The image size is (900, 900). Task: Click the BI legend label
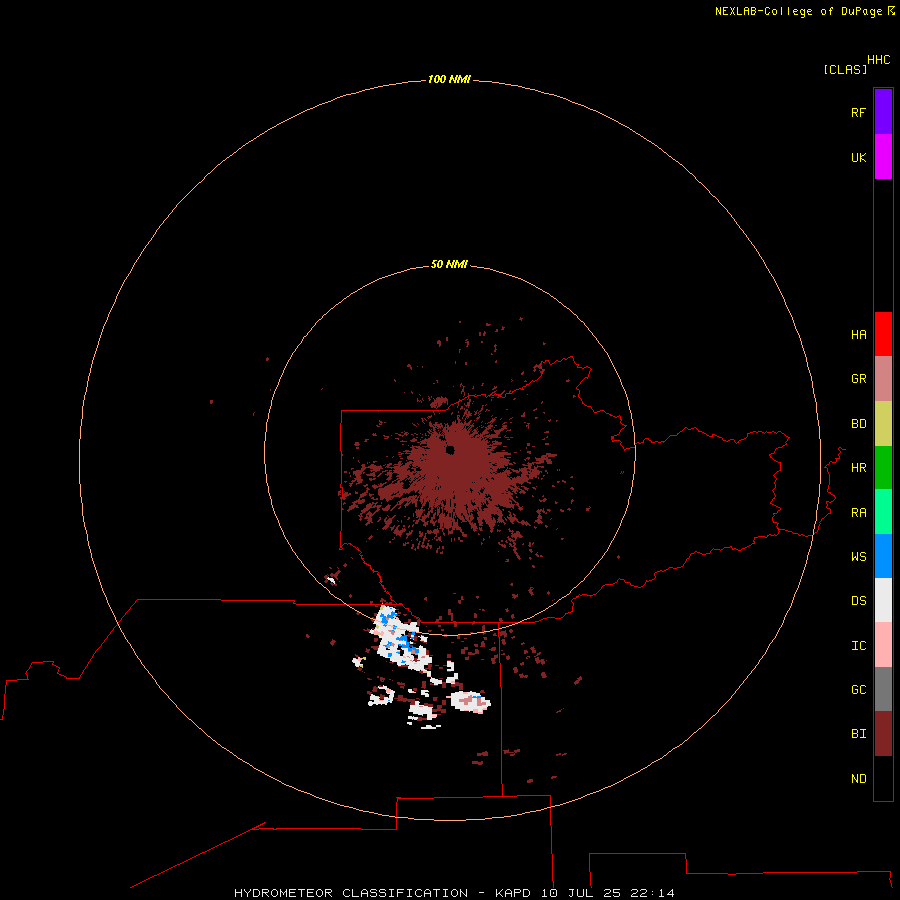(858, 734)
